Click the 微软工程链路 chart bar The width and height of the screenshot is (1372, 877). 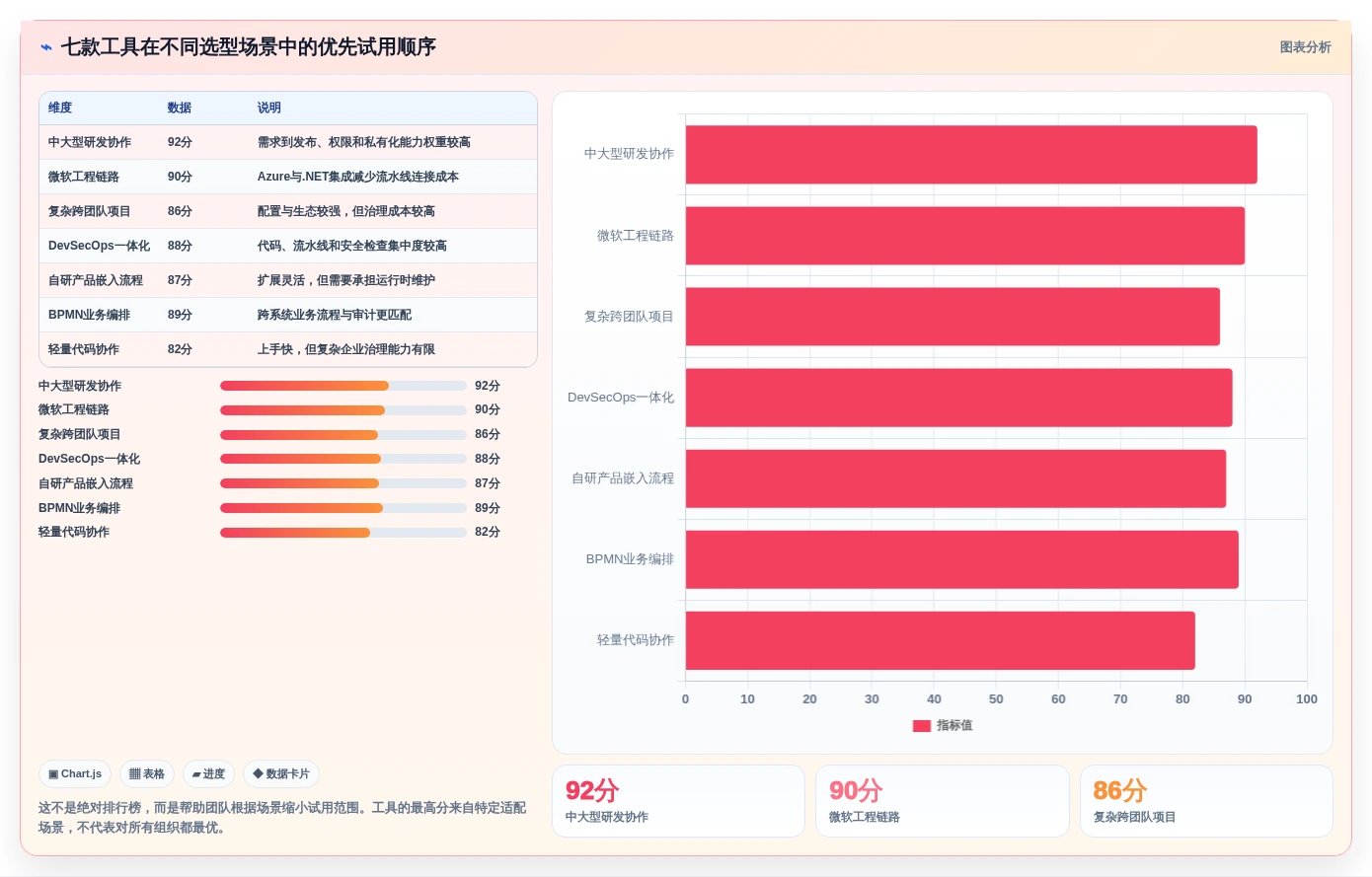coord(965,236)
